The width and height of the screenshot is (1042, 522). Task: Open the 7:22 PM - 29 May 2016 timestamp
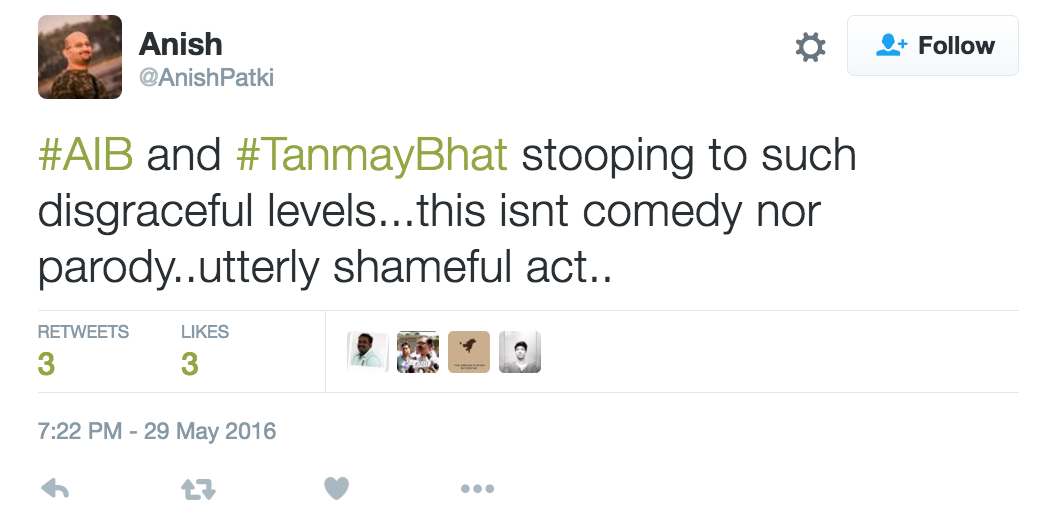157,432
